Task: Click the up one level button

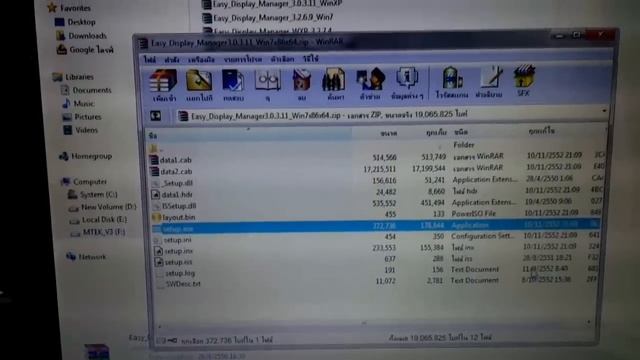Action: tap(156, 116)
